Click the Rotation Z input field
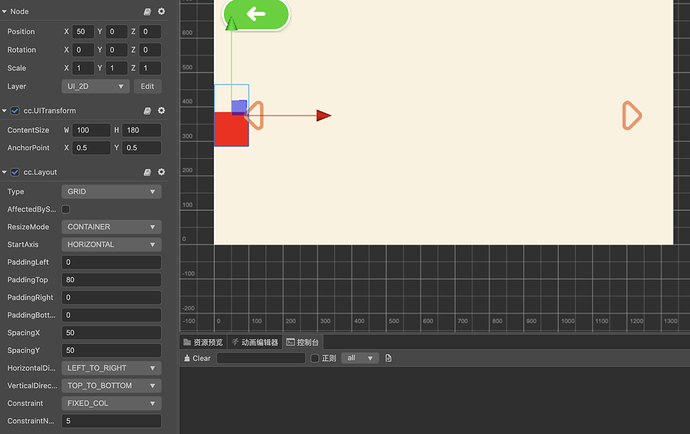Screen dimensions: 690x434 click(150, 50)
